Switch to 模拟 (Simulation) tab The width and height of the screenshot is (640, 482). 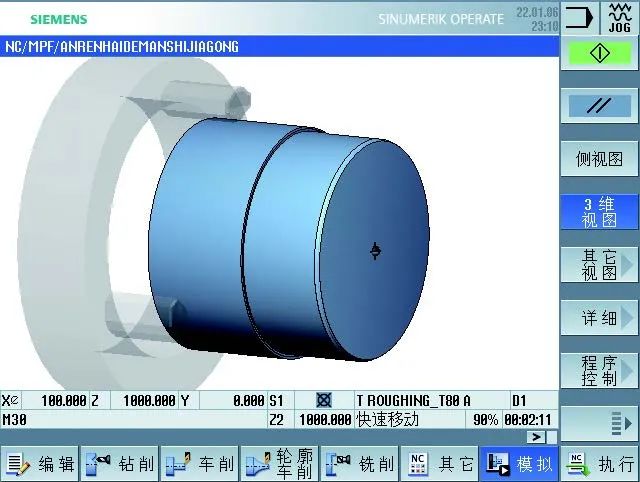click(519, 464)
